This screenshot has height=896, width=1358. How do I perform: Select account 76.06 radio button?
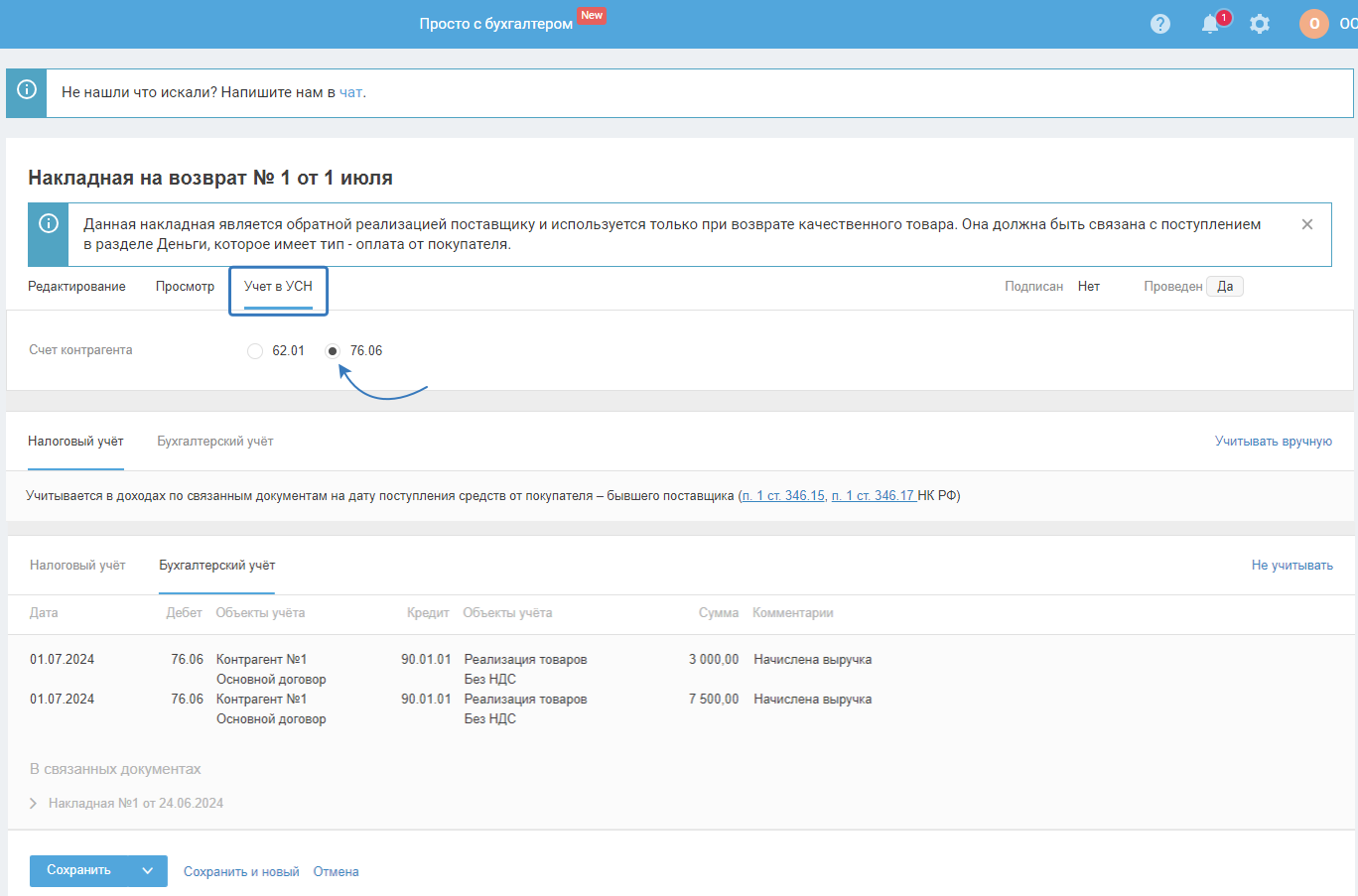coord(333,351)
